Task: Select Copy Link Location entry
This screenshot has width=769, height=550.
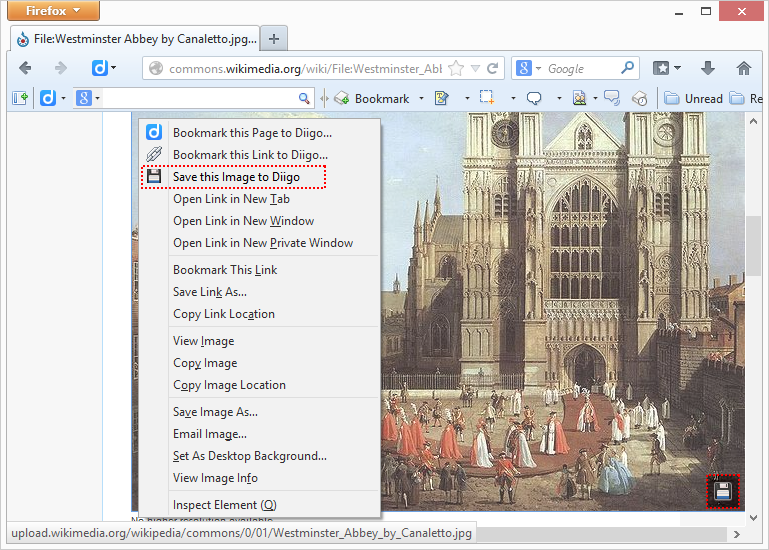Action: pos(259,314)
